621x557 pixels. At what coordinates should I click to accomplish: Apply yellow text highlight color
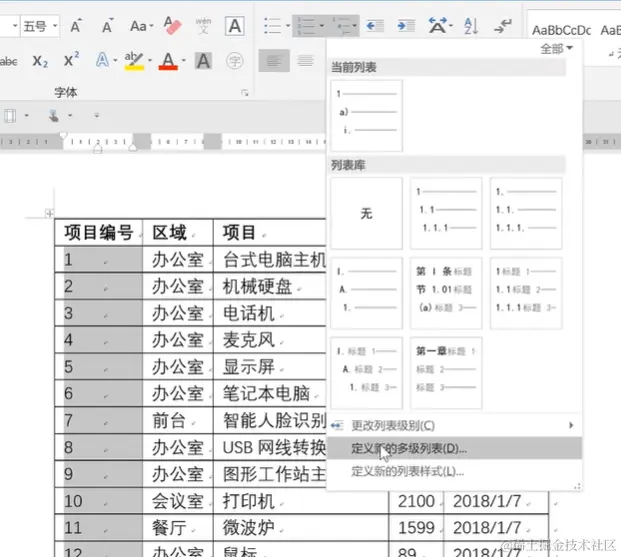pyautogui.click(x=134, y=61)
